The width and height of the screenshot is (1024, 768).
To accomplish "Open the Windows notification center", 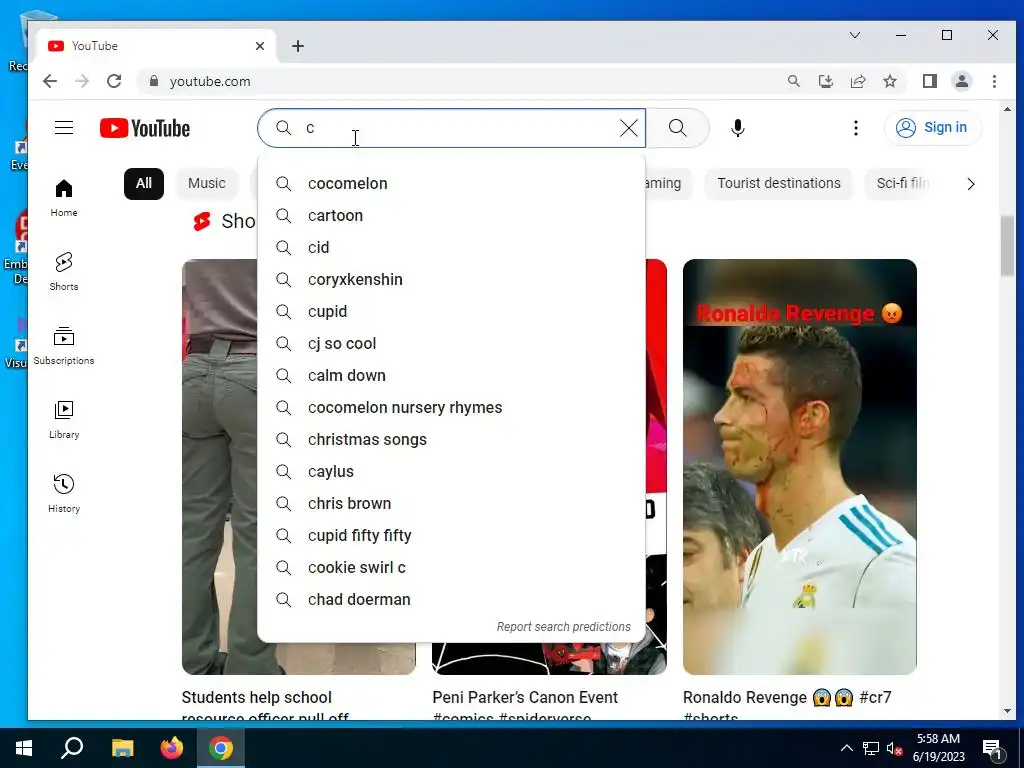I will pos(993,748).
